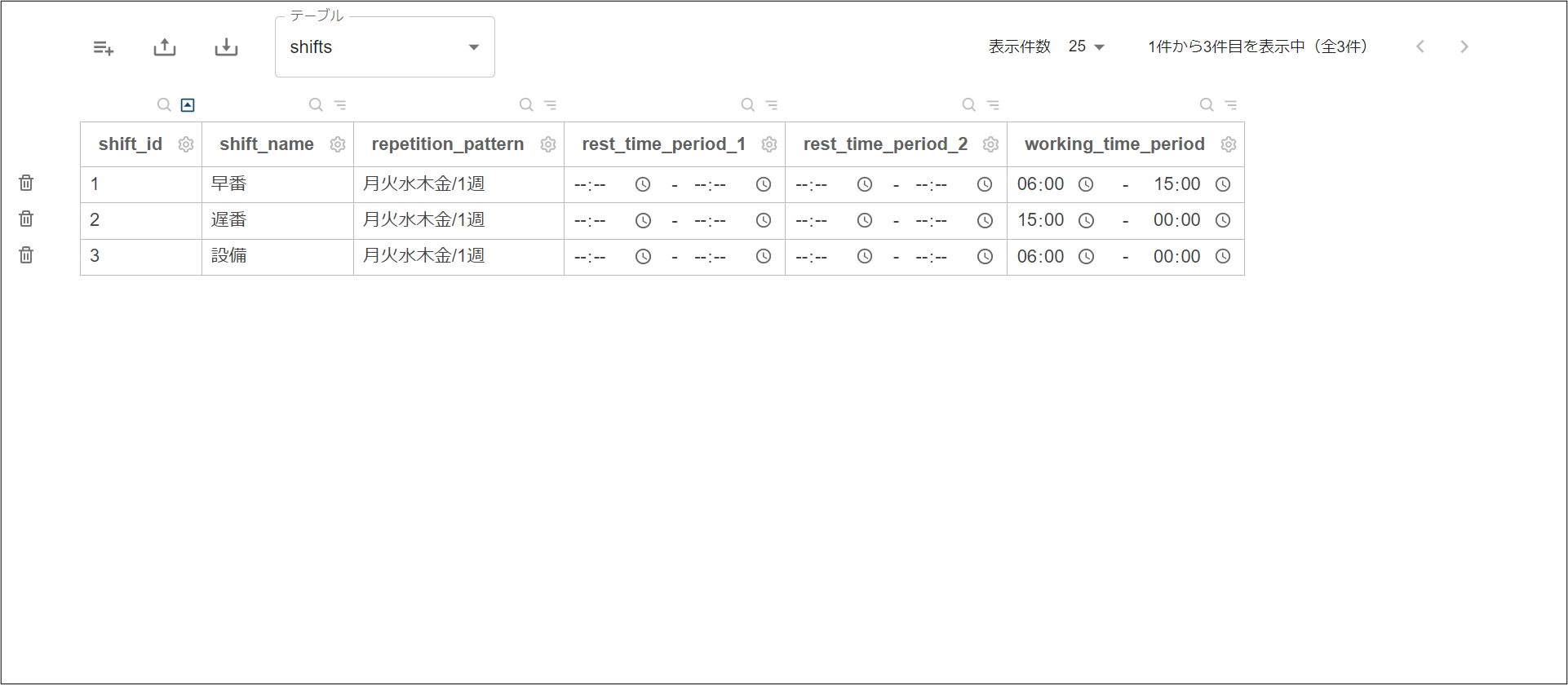Click working end time 00:00 in 遅番 row
The image size is (1568, 685).
[x=1176, y=220]
